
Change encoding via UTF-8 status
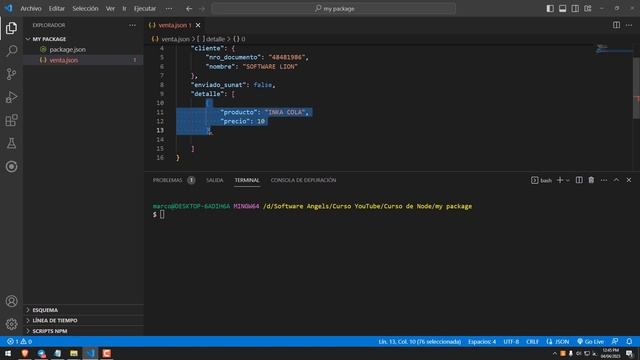click(511, 342)
